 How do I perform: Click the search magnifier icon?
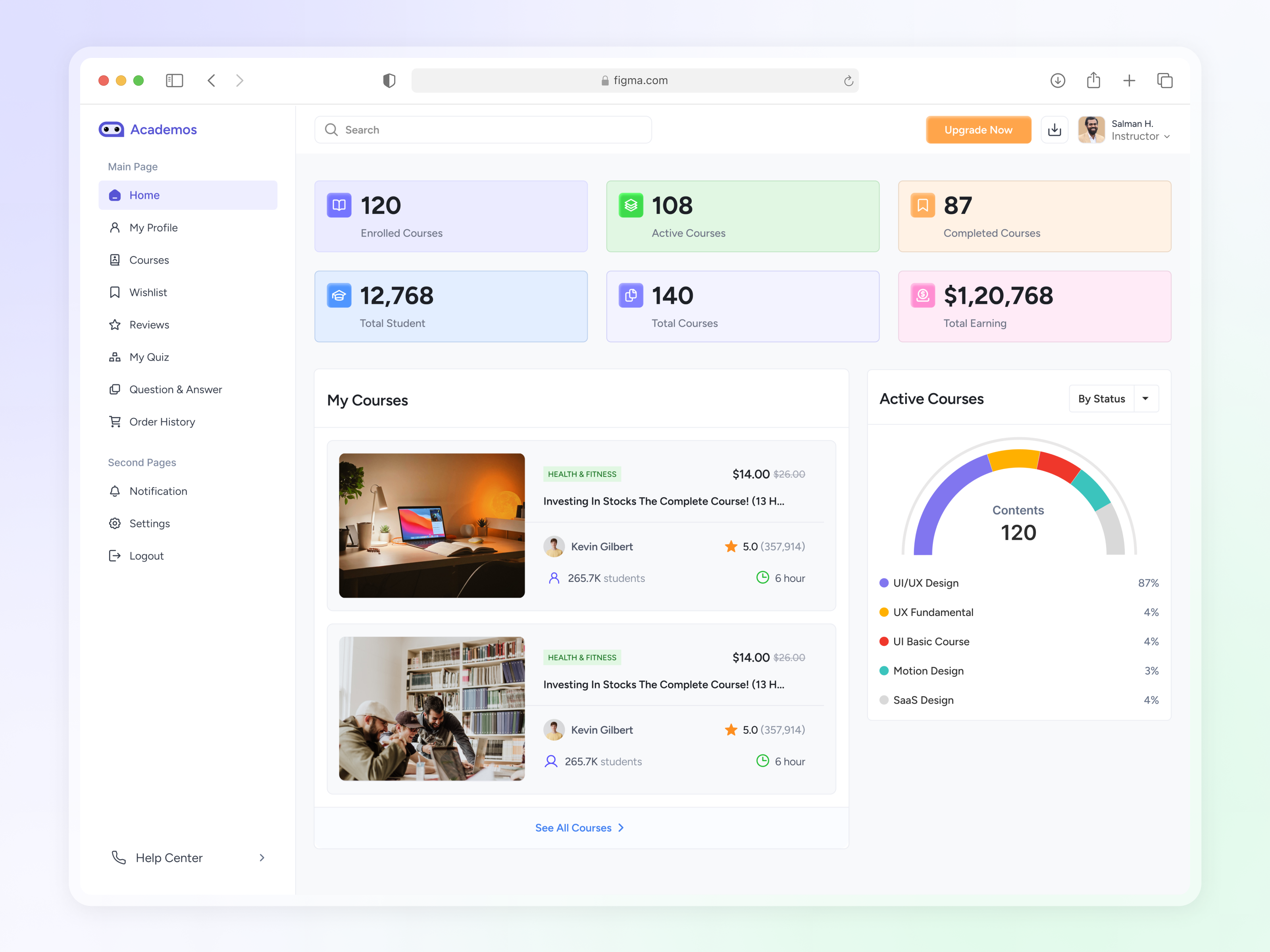click(x=331, y=130)
